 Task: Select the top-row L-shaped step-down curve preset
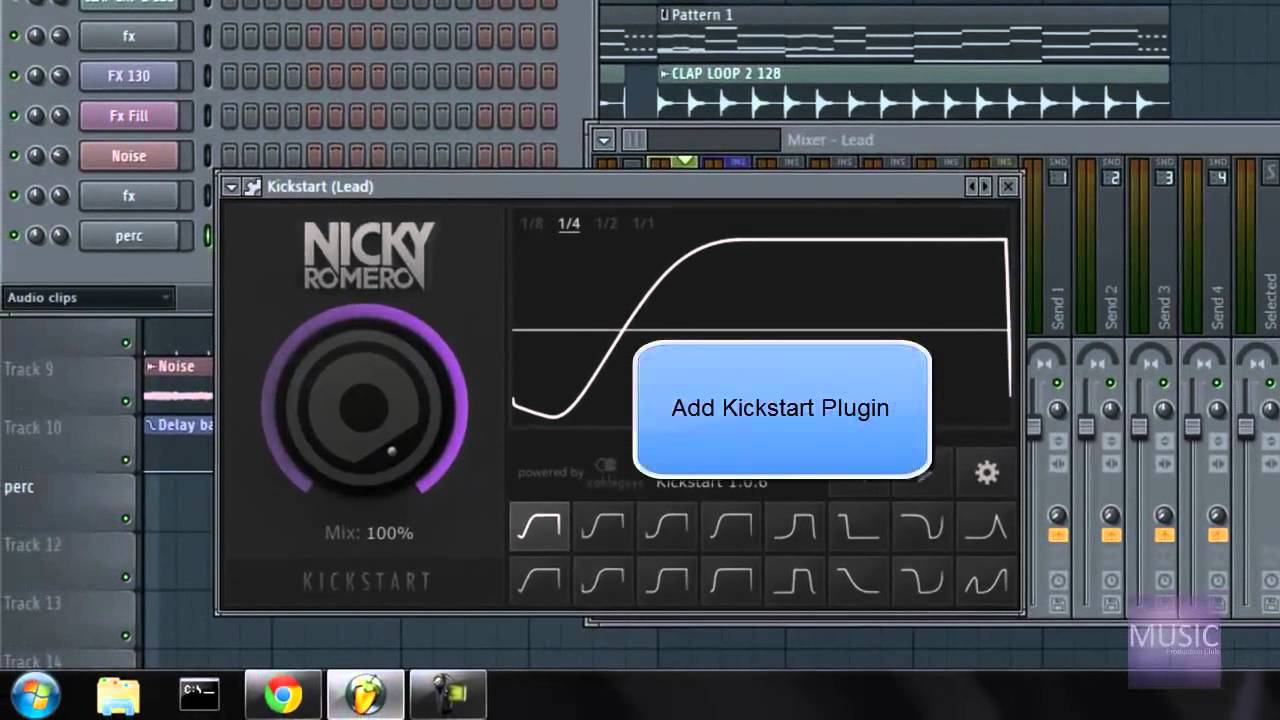pos(858,527)
